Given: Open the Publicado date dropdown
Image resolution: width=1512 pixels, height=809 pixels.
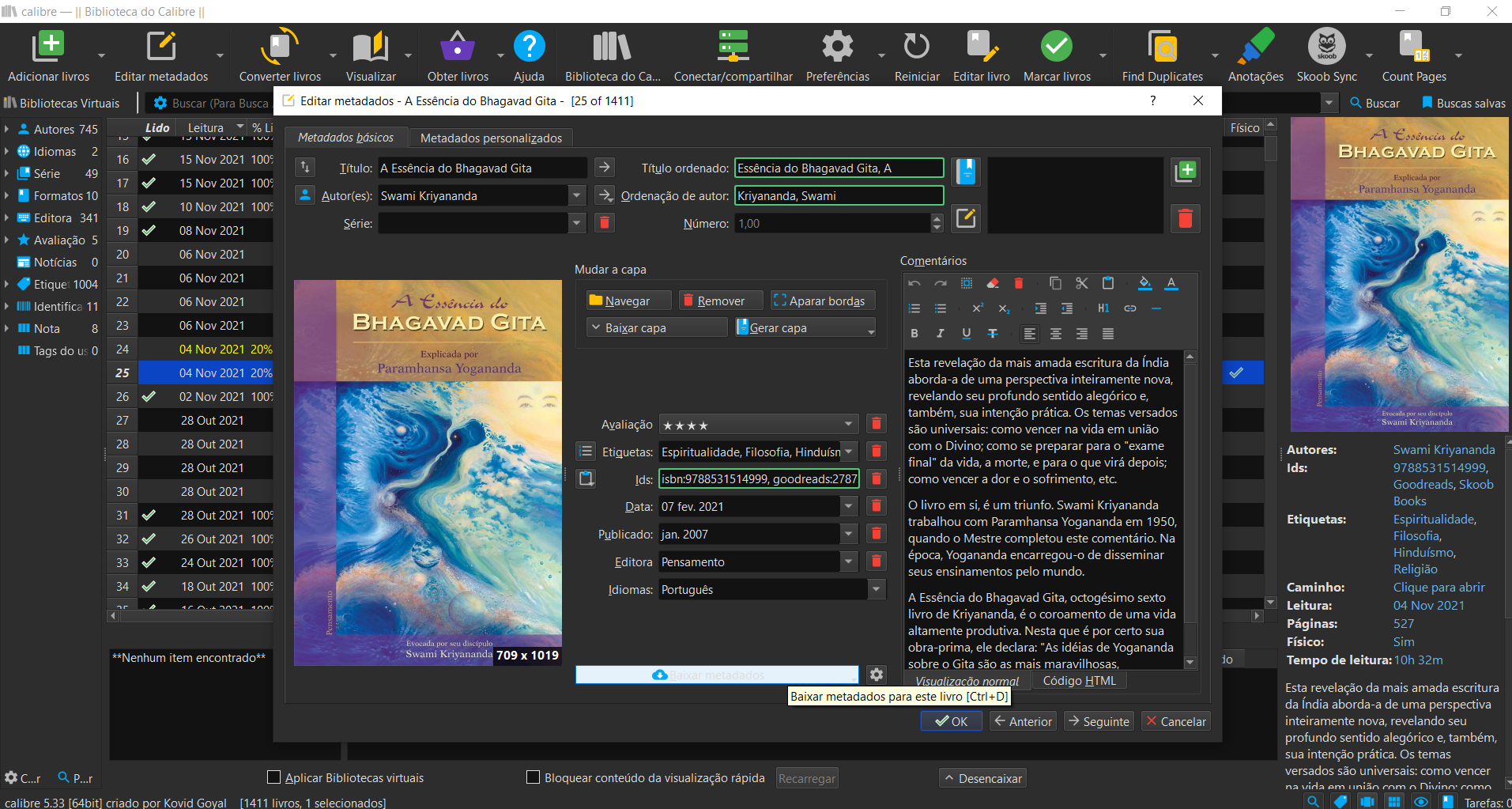Looking at the screenshot, I should pyautogui.click(x=848, y=534).
